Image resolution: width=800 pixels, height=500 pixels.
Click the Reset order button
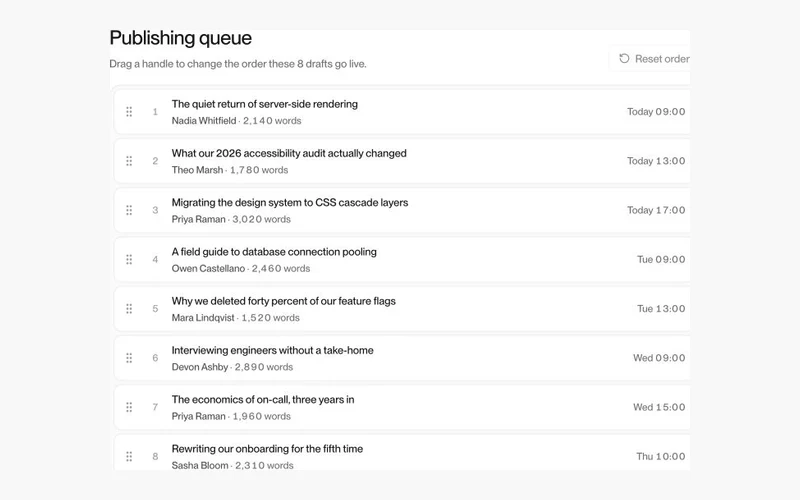649,59
